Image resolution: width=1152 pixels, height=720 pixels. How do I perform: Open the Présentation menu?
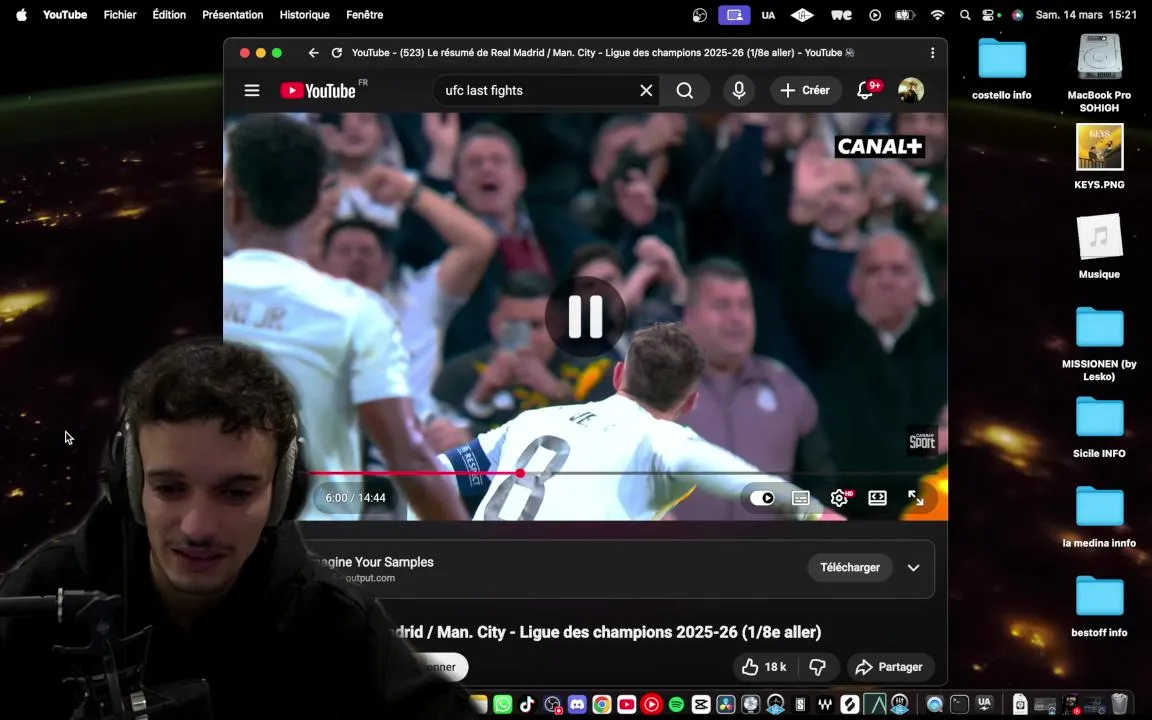[x=233, y=15]
